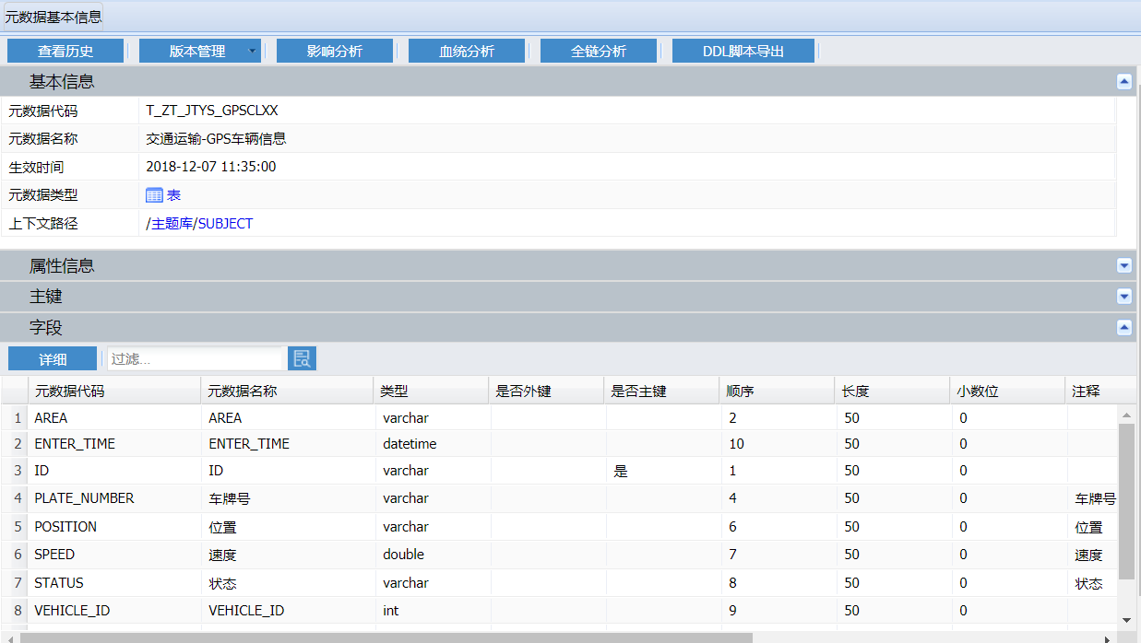Select the PLATE_NUMBER field row

coord(84,498)
